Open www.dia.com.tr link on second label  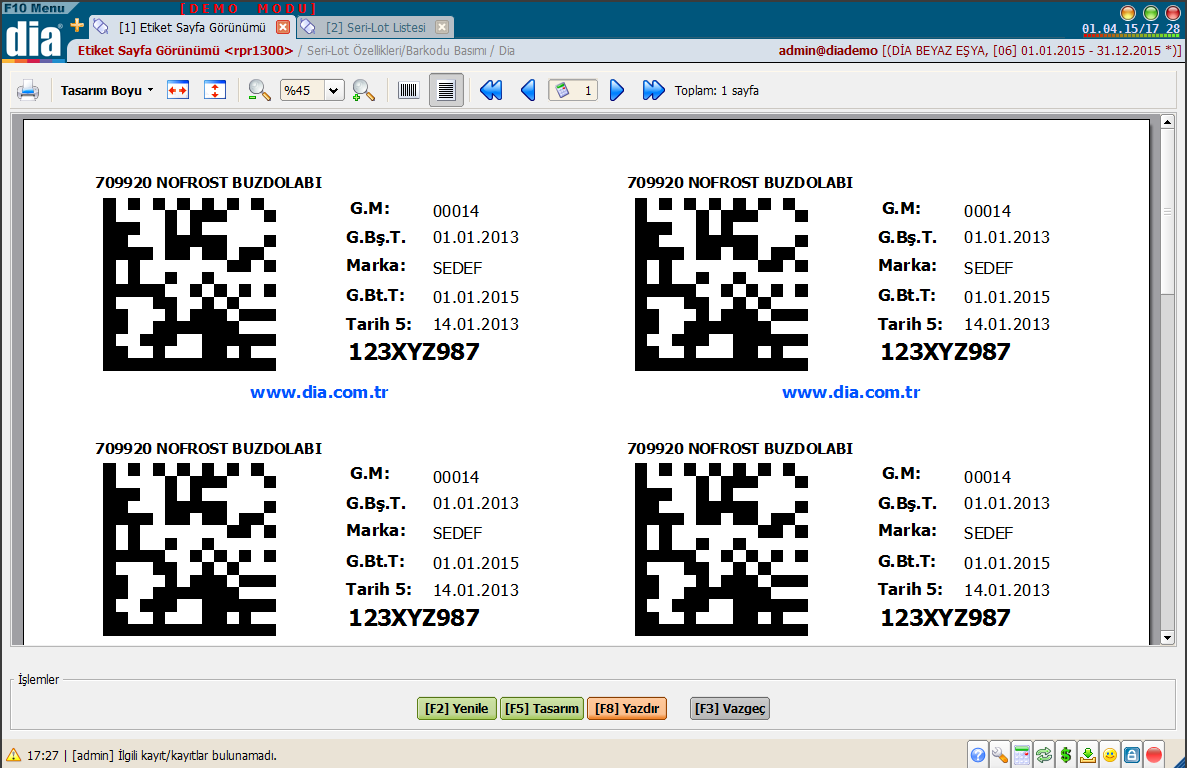click(x=851, y=393)
